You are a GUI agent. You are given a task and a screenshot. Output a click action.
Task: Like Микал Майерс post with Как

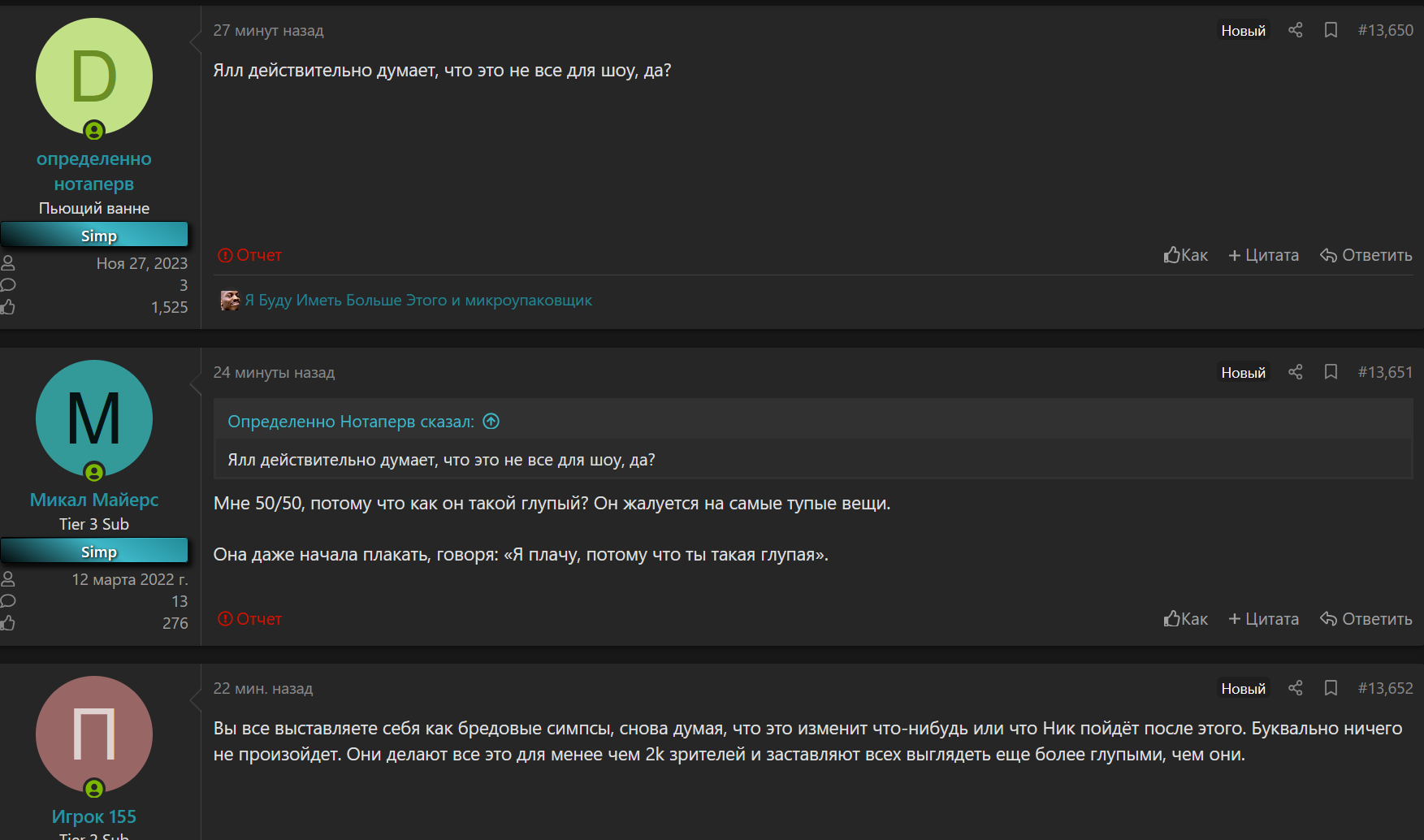coord(1185,619)
